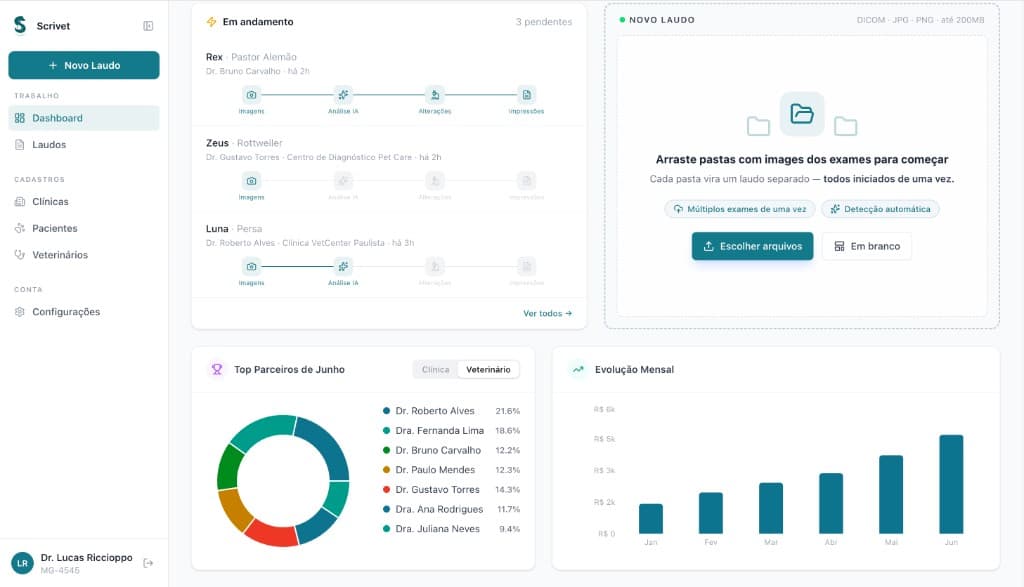Select Dr. Gustavo Torres in the legend
This screenshot has height=587, width=1024.
click(x=451, y=489)
